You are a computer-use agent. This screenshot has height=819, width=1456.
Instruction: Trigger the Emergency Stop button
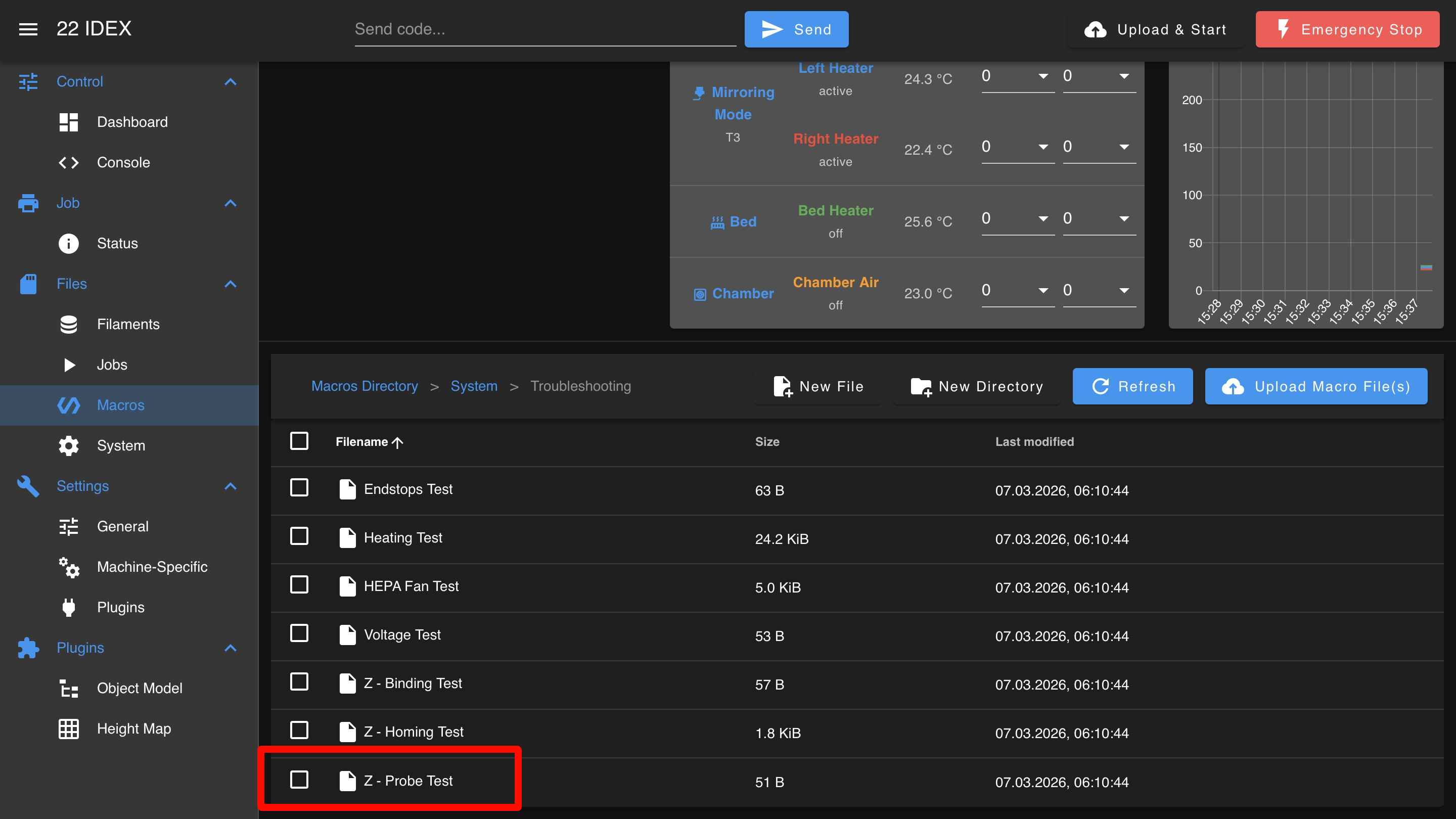(x=1347, y=29)
